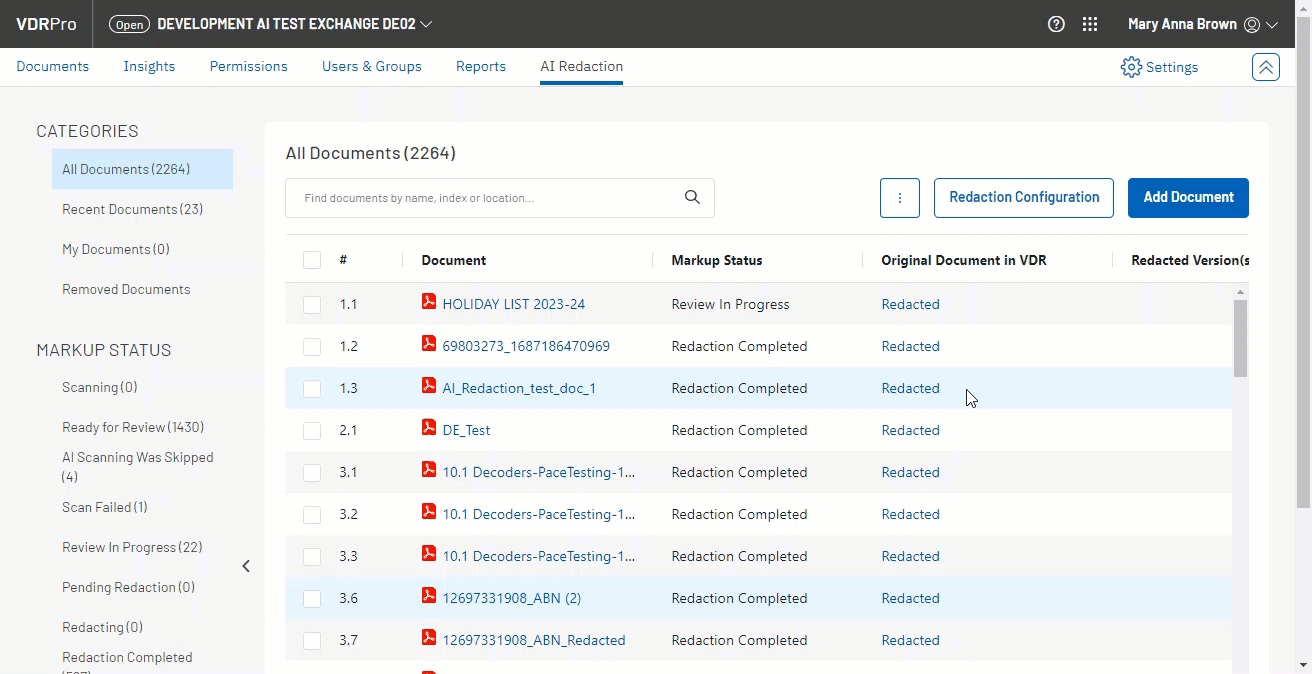Click PDF icon of AI_Redaction_test_doc_1
The image size is (1312, 674).
coord(429,386)
